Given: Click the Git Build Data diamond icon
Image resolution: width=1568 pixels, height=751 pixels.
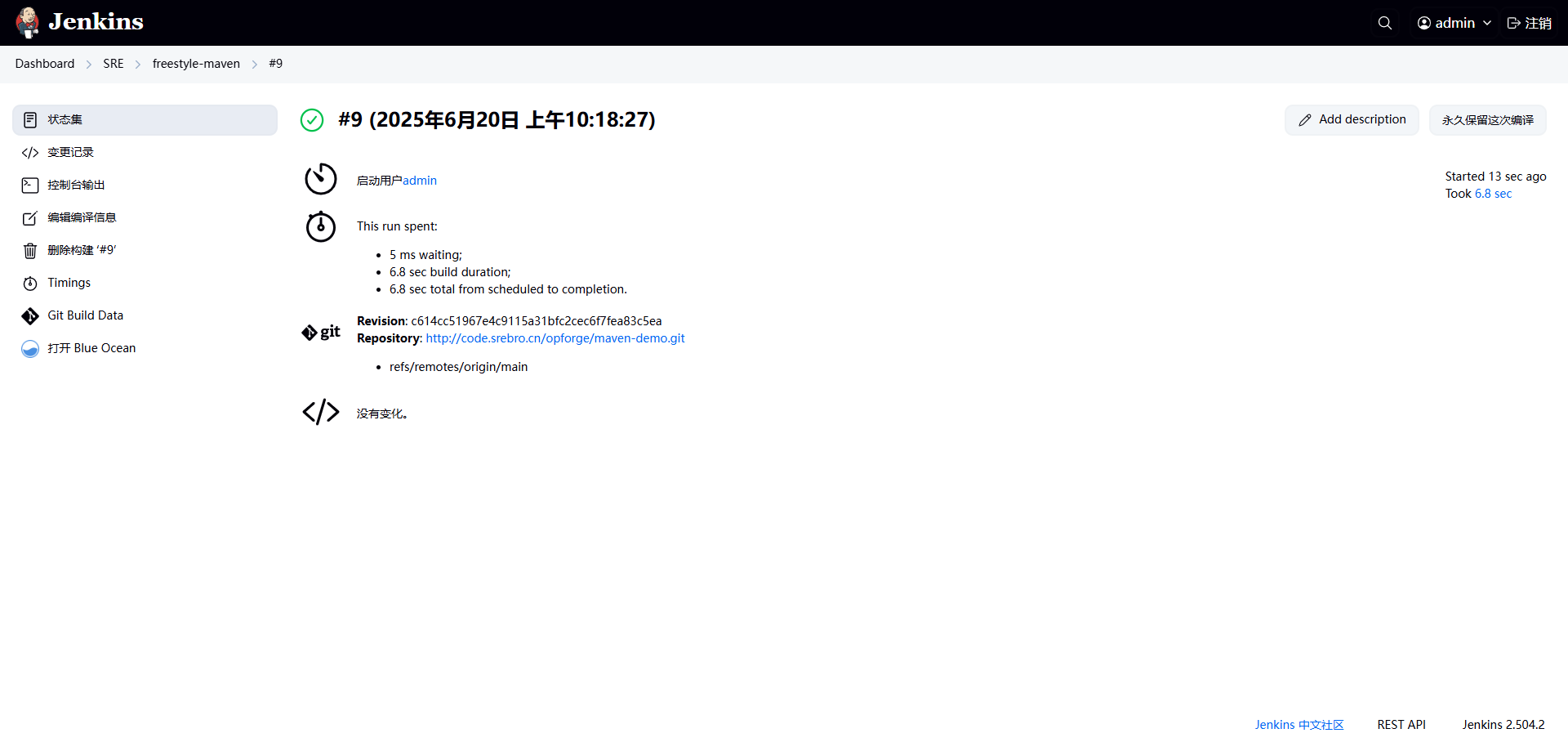Looking at the screenshot, I should coord(30,316).
